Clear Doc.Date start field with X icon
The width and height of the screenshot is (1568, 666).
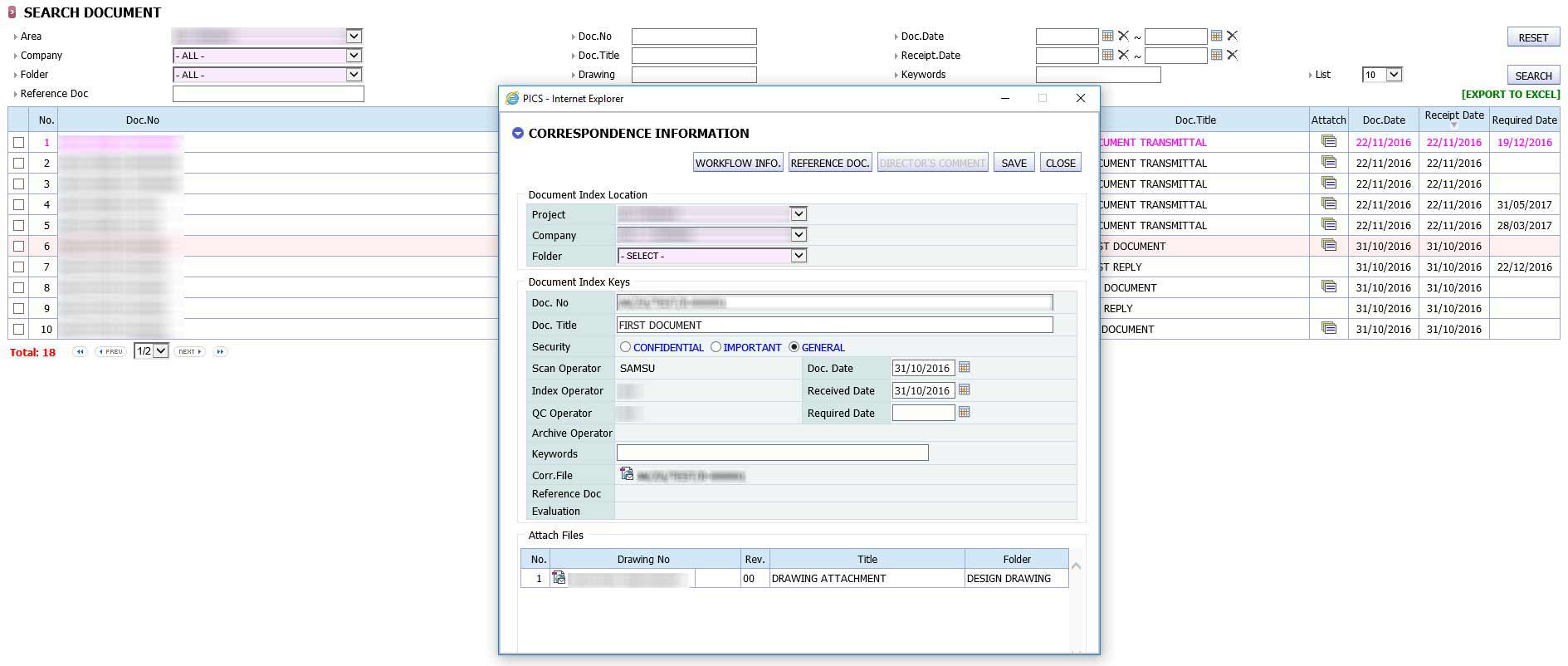click(x=1123, y=36)
